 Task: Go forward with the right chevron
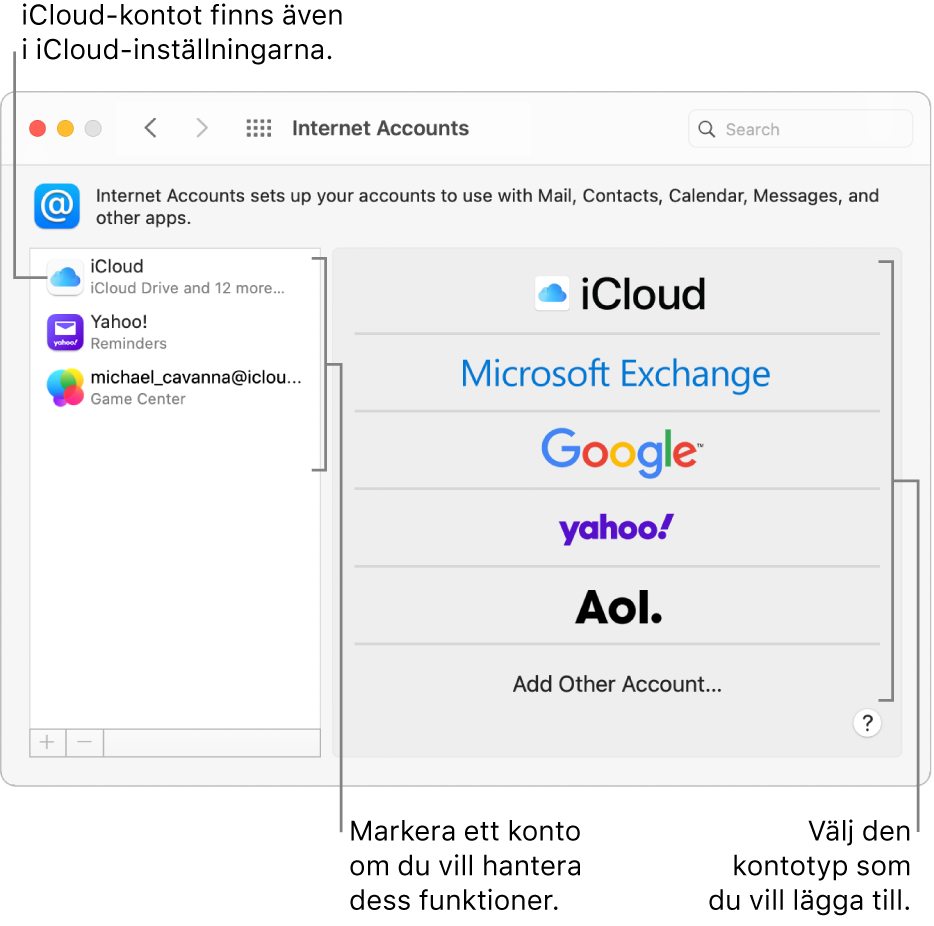point(202,127)
